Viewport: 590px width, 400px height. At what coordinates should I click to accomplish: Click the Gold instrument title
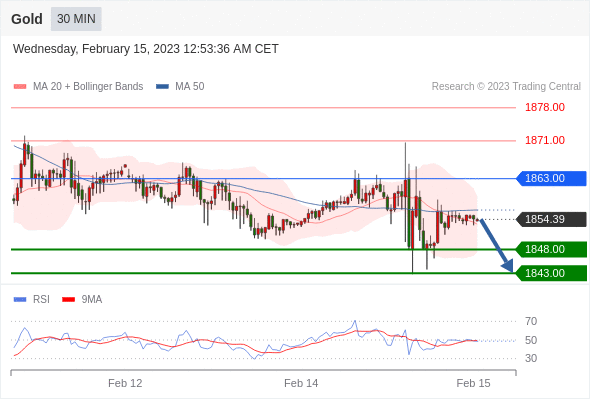(x=27, y=19)
